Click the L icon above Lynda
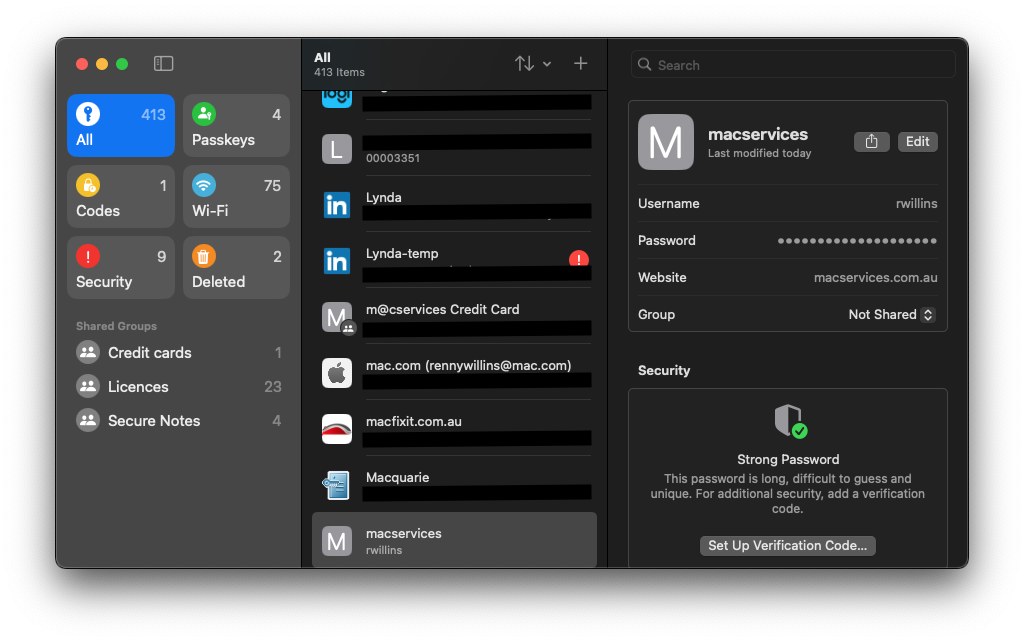The image size is (1024, 642). [x=337, y=149]
